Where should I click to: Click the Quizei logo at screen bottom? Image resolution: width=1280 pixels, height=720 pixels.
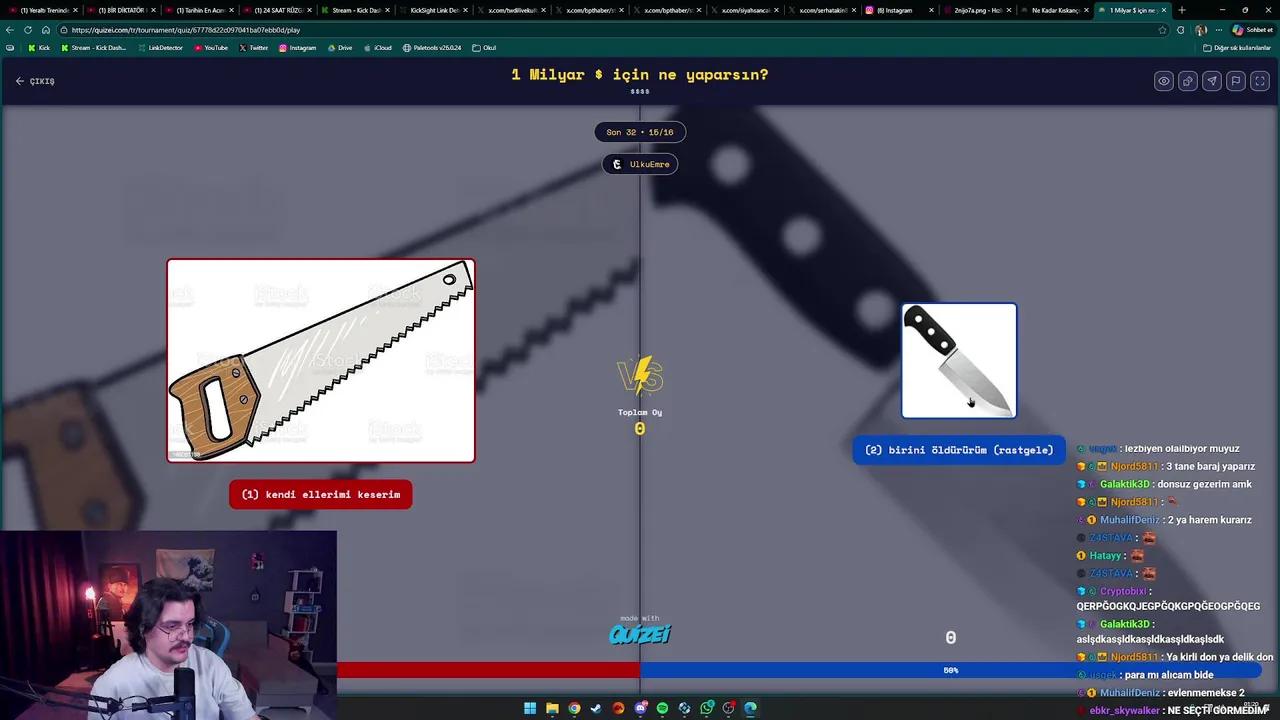640,634
